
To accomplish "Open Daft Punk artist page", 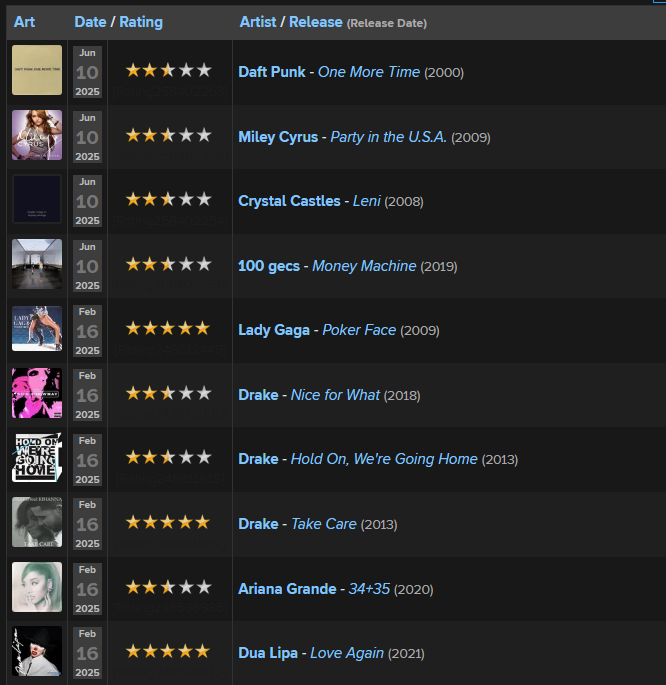I will (272, 72).
